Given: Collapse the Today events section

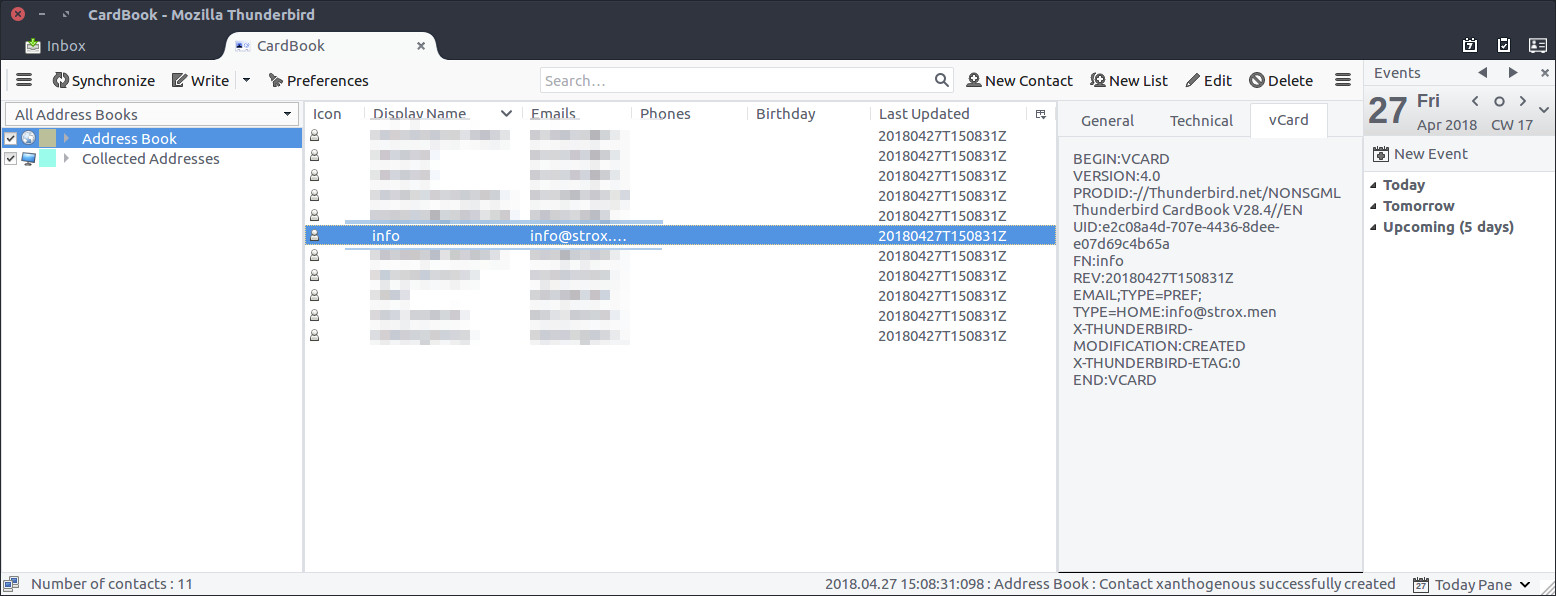Looking at the screenshot, I should coord(1373,185).
